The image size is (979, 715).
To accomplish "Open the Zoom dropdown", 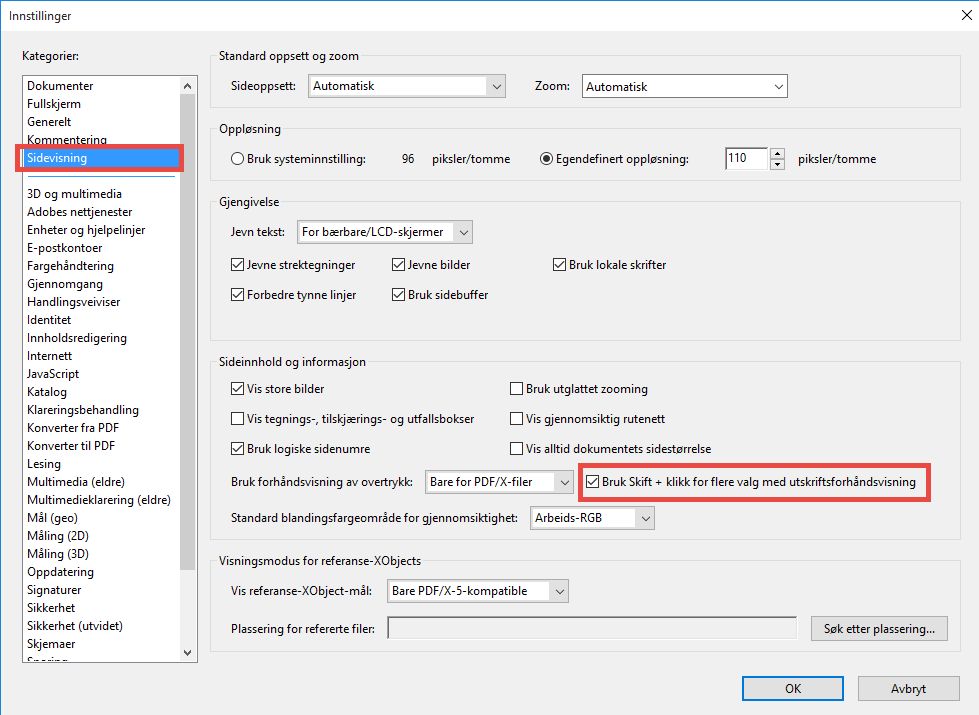I will 684,86.
